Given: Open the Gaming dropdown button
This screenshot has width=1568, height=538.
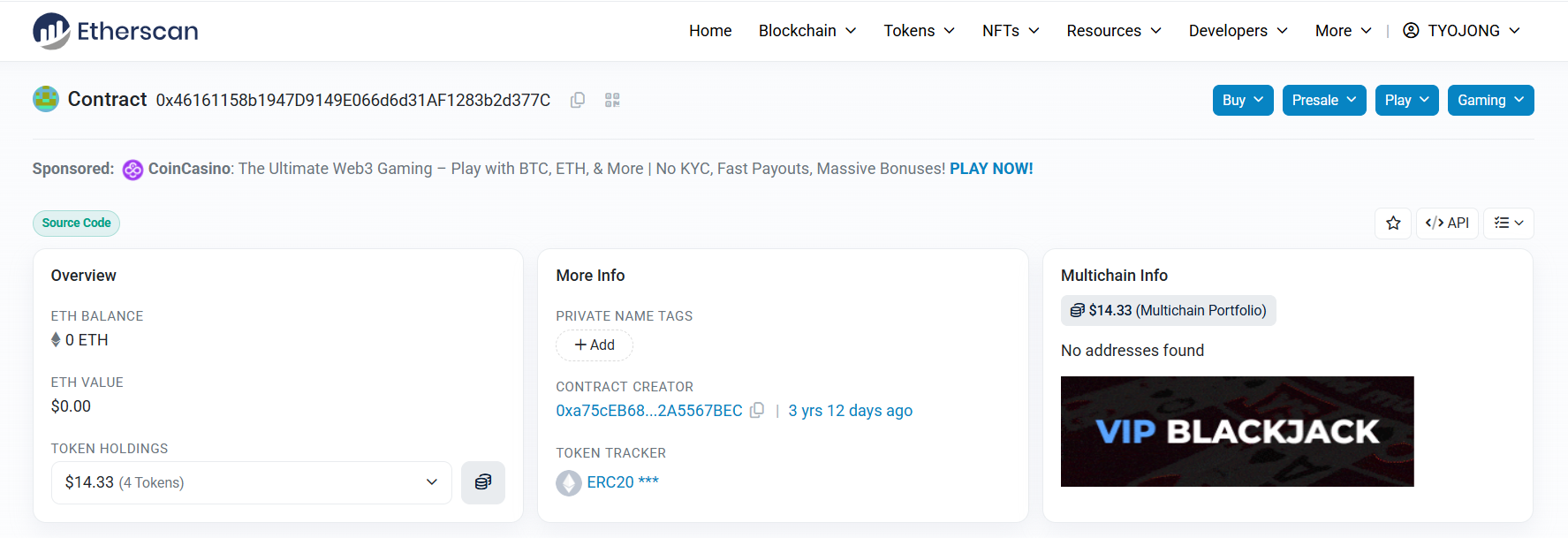Looking at the screenshot, I should click(x=1491, y=101).
